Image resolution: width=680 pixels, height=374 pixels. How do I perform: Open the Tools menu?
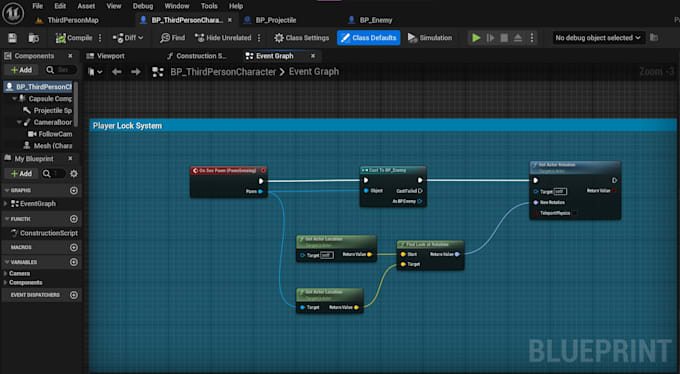[209, 6]
